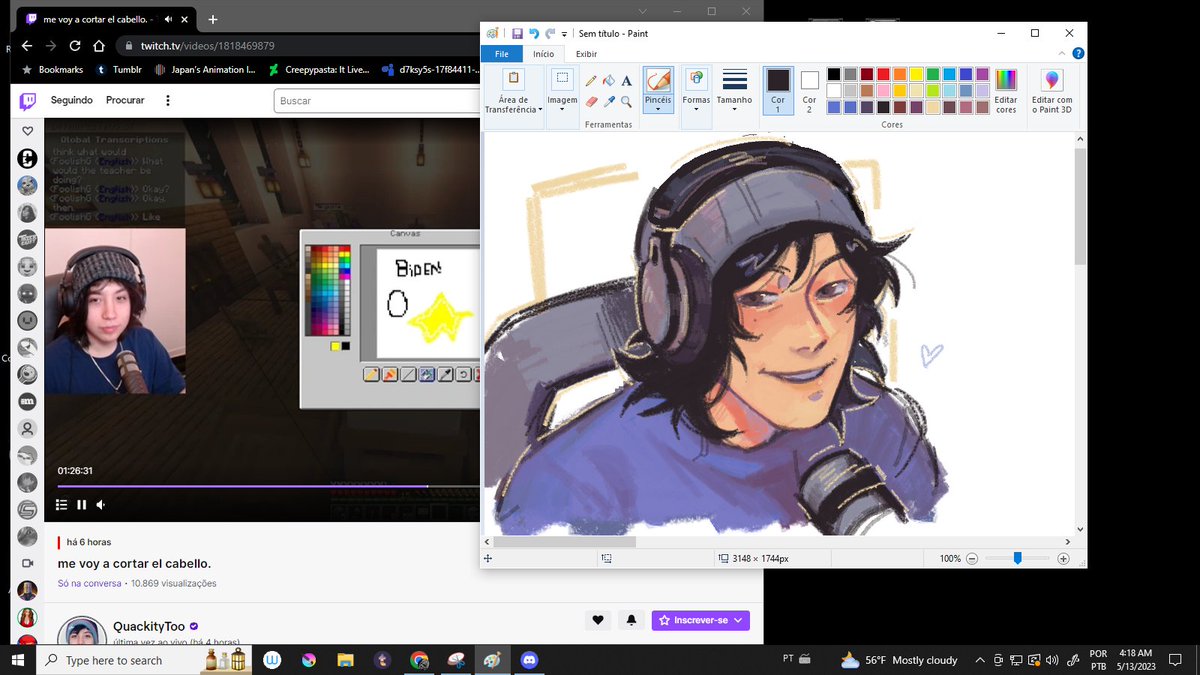Click the Twitch three-dot more menu icon
The width and height of the screenshot is (1200, 675).
[168, 100]
